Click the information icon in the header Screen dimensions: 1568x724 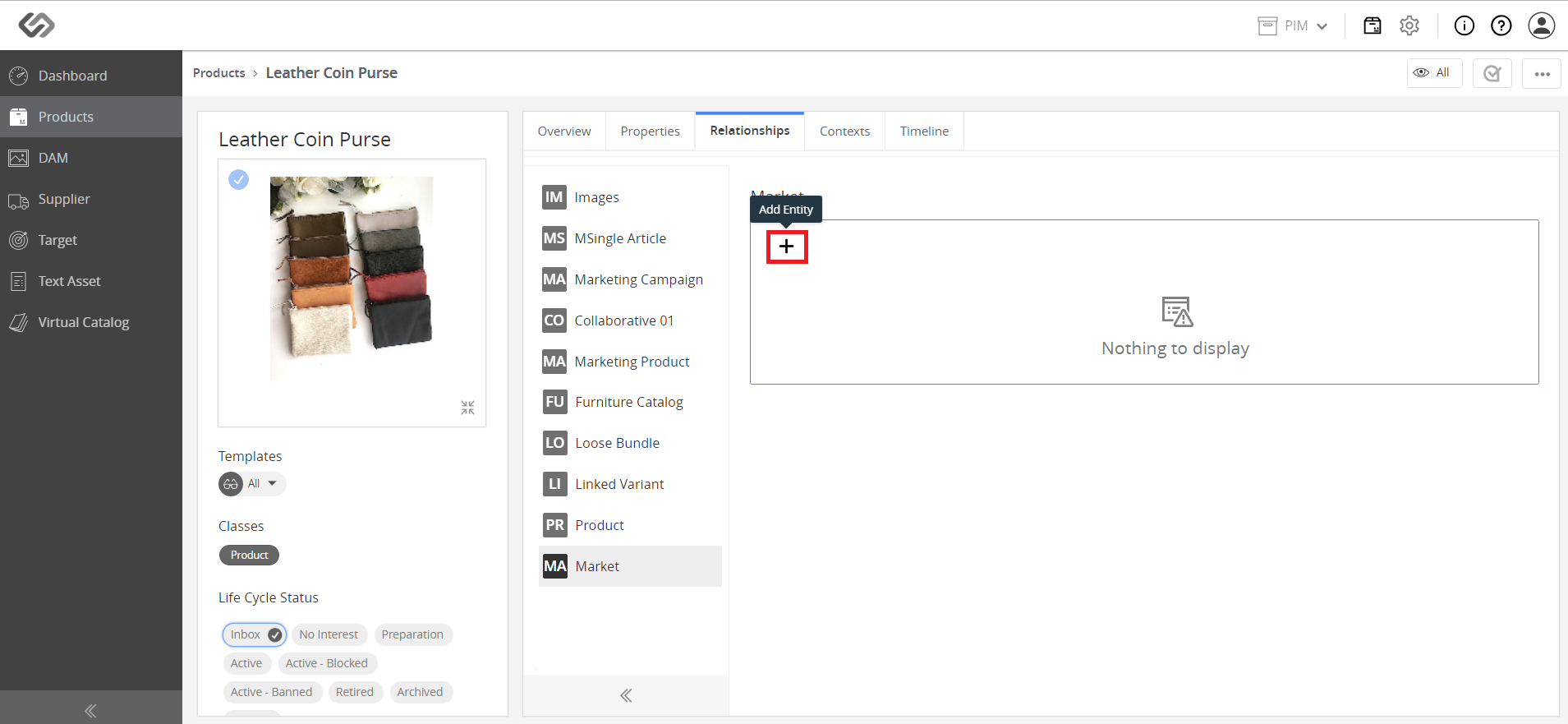[1465, 25]
